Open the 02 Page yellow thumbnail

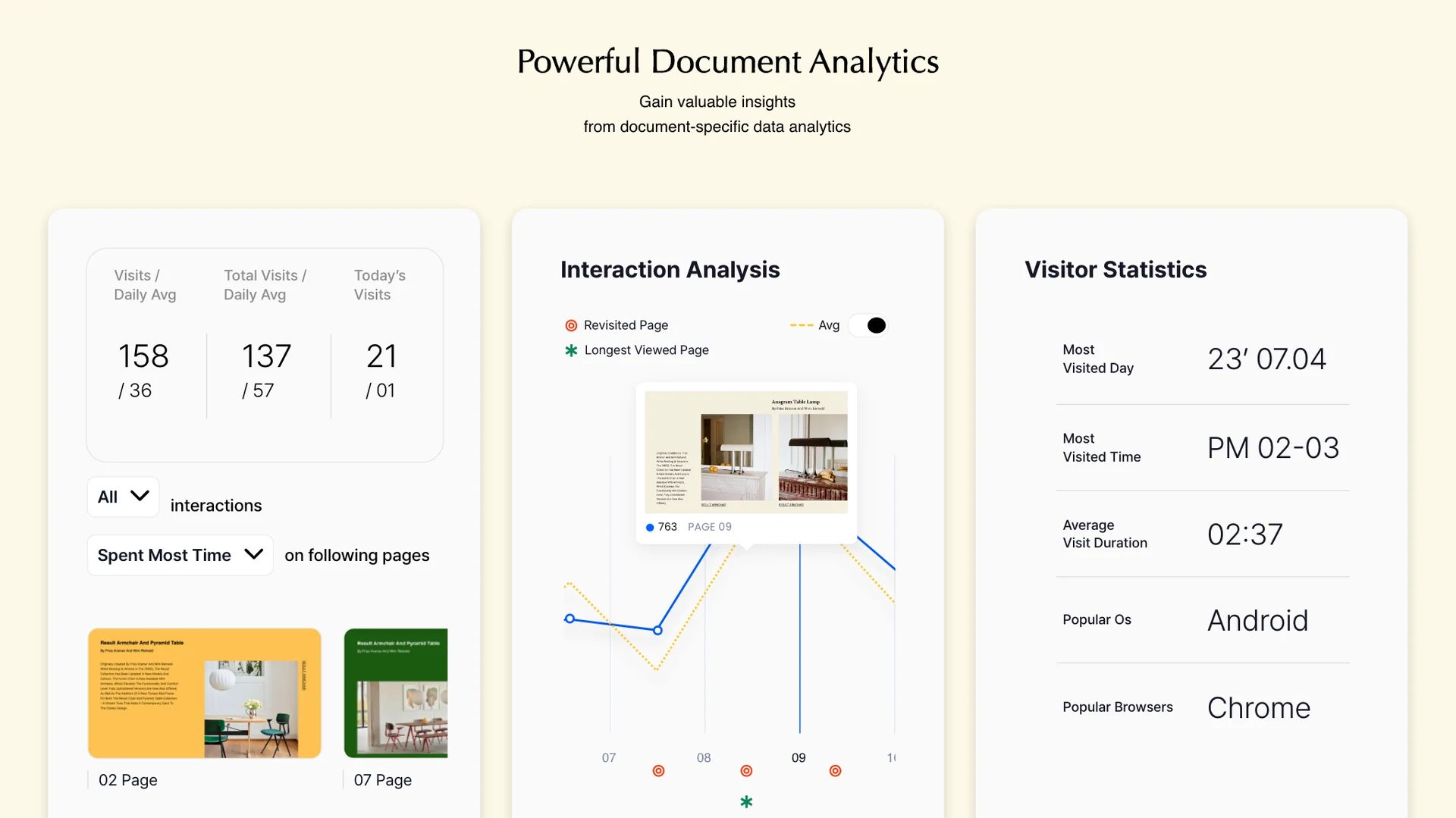[x=205, y=693]
